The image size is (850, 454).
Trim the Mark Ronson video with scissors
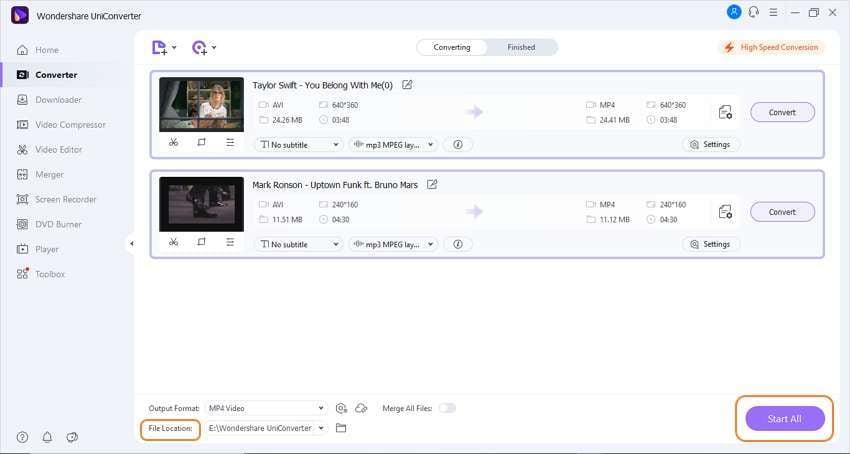(x=173, y=242)
